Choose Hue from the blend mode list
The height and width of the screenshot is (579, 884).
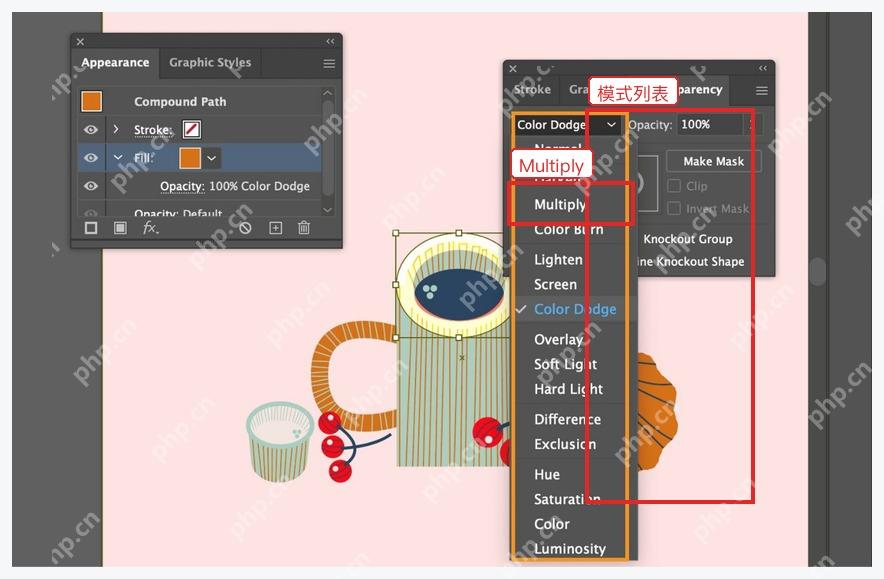click(547, 475)
